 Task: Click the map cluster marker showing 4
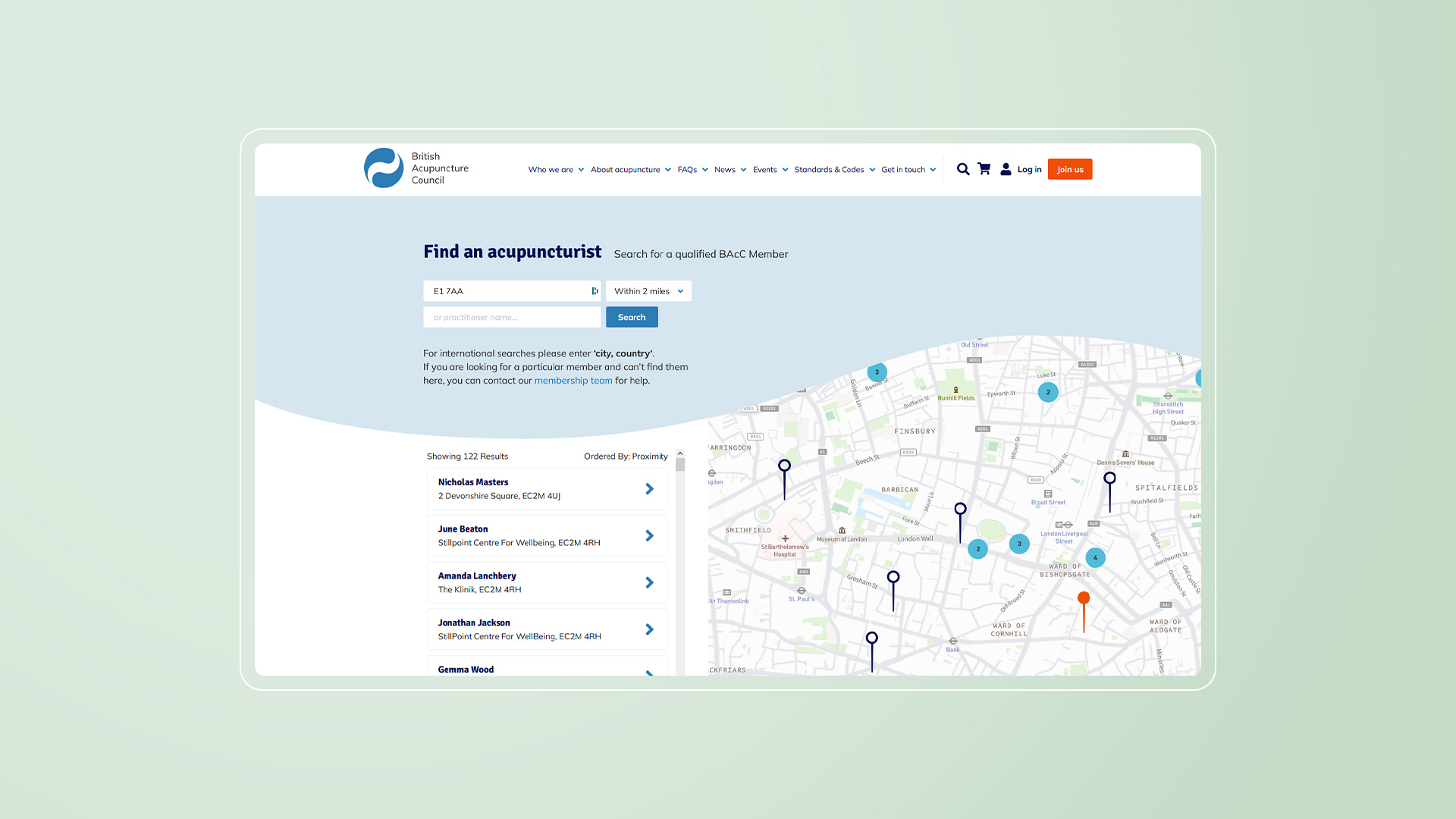(x=1095, y=557)
